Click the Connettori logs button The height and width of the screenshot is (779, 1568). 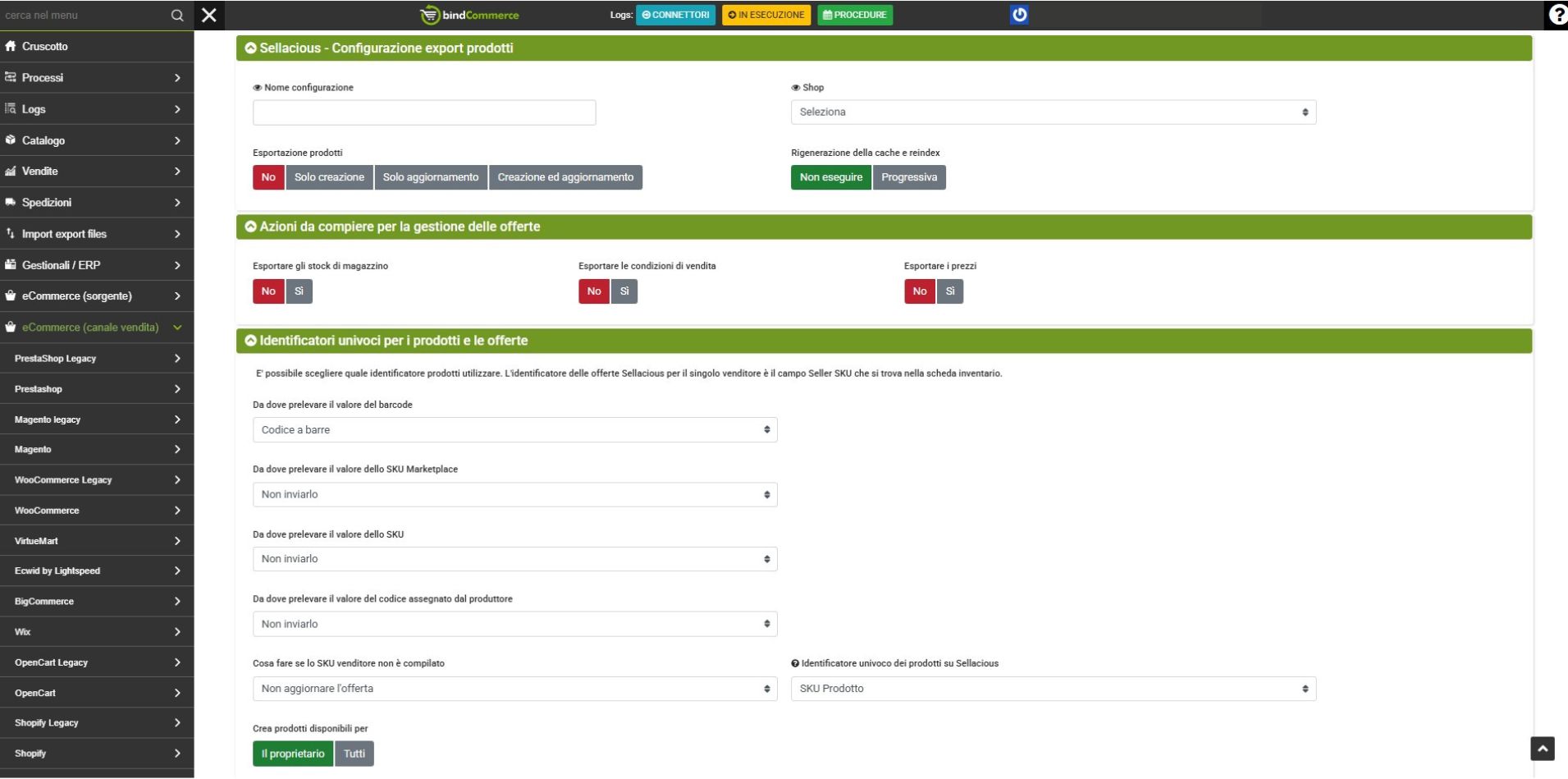pos(675,15)
